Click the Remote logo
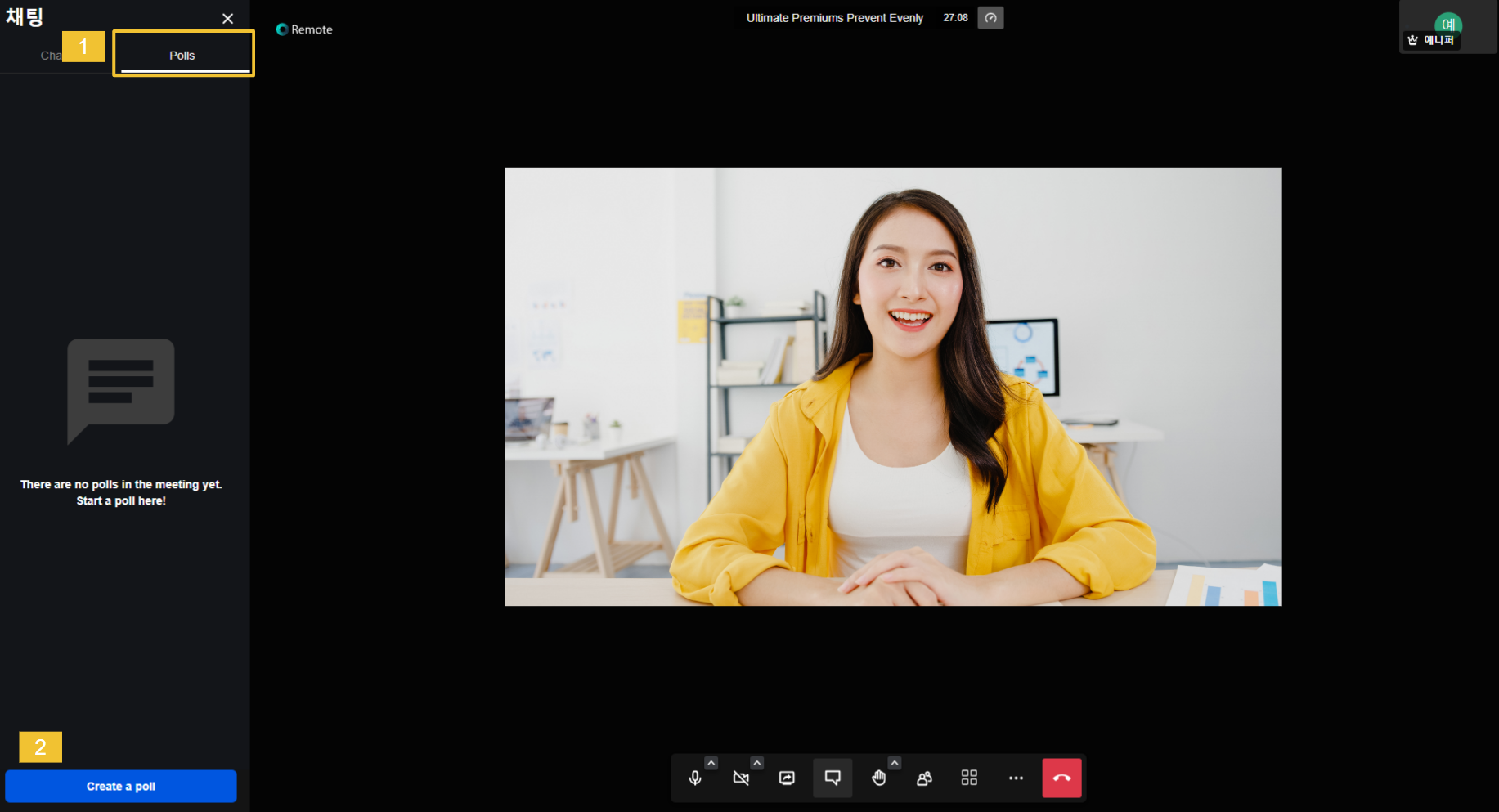The height and width of the screenshot is (812, 1499). point(304,29)
